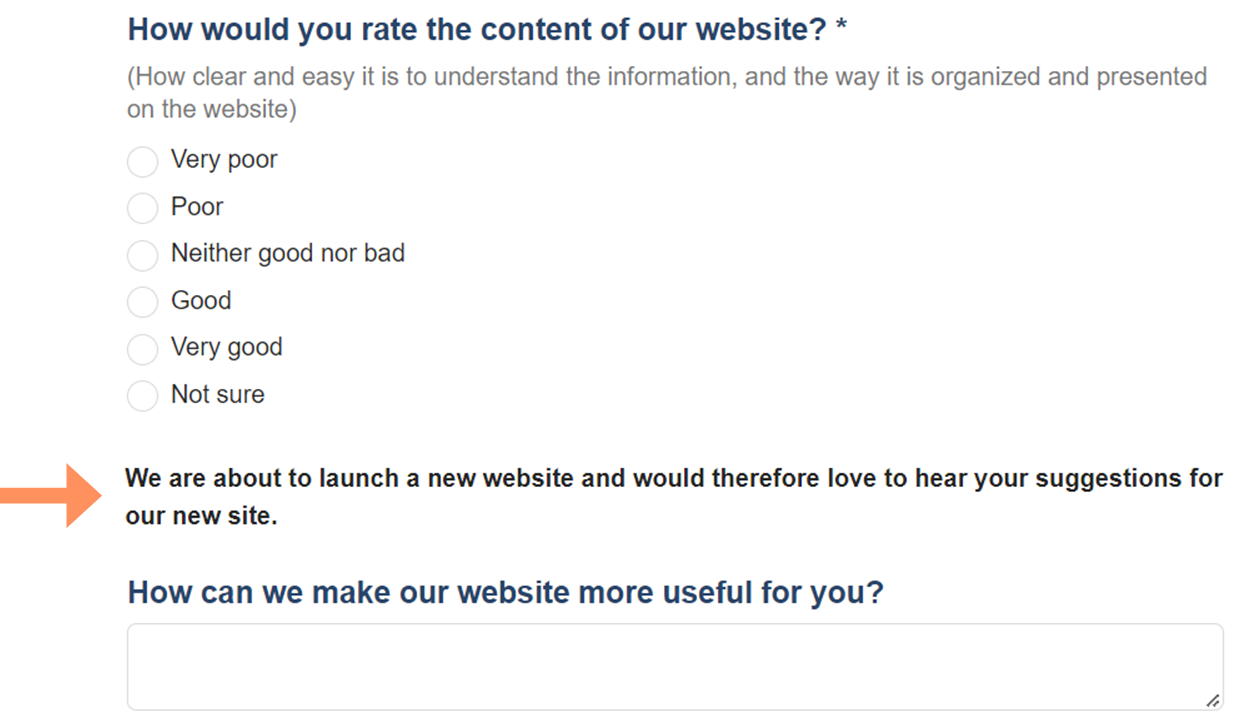Click the 'How can we make our website' heading

pyautogui.click(x=506, y=593)
